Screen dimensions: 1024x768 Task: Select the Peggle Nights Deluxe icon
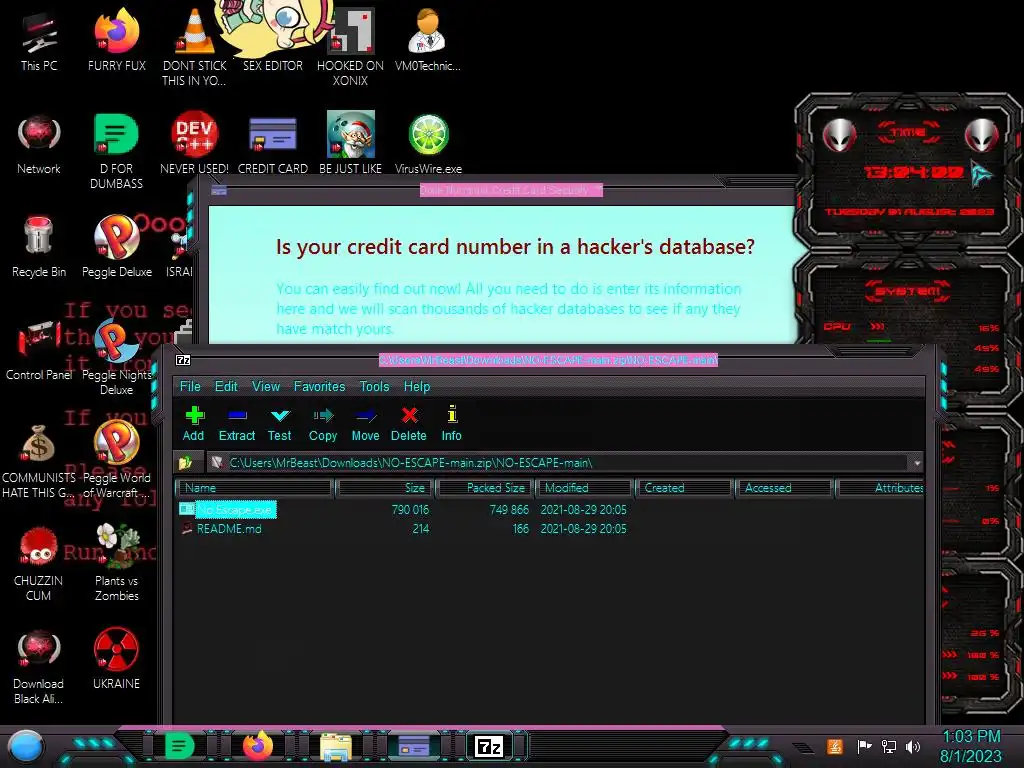116,358
